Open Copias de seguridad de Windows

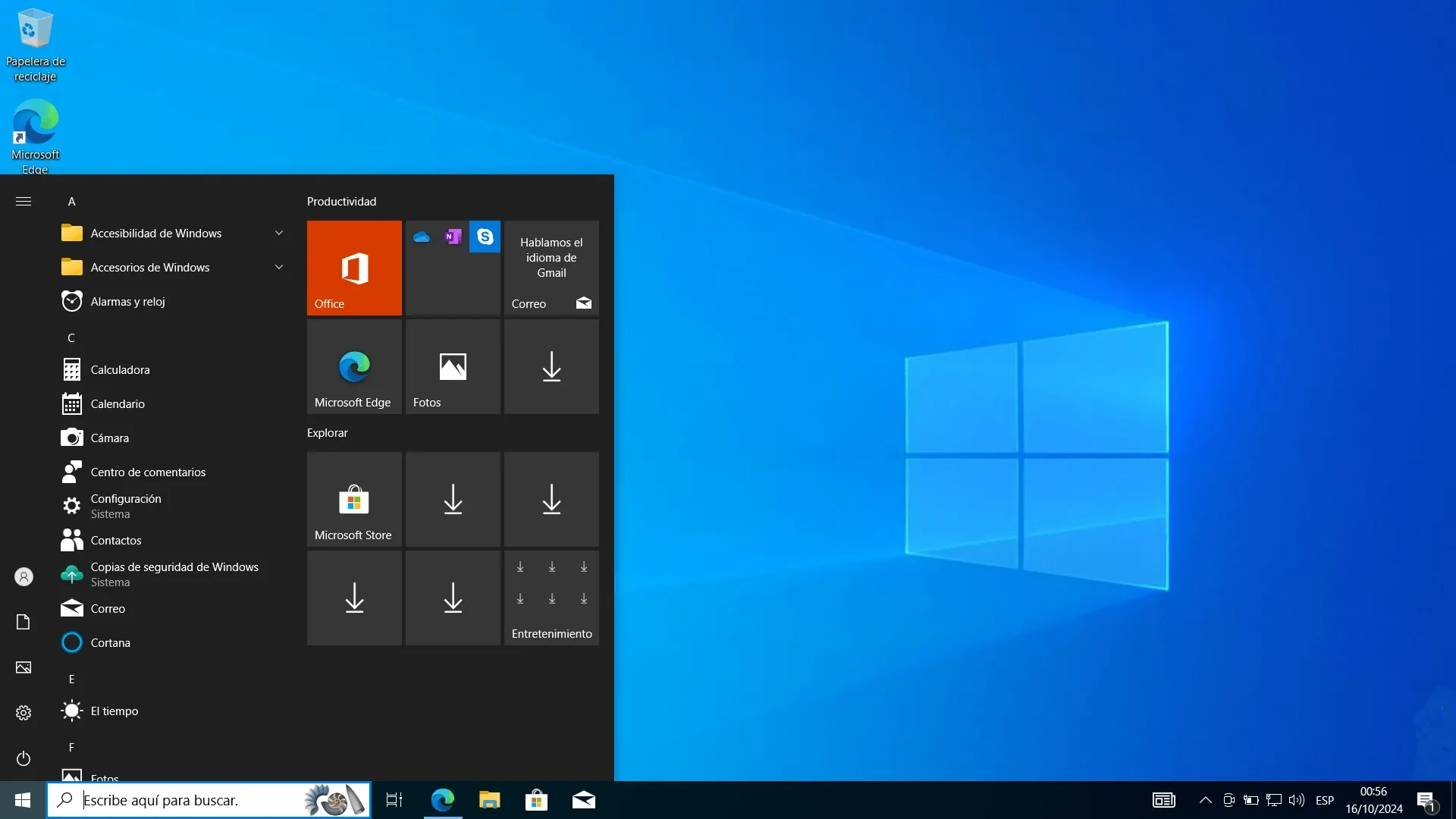174,574
